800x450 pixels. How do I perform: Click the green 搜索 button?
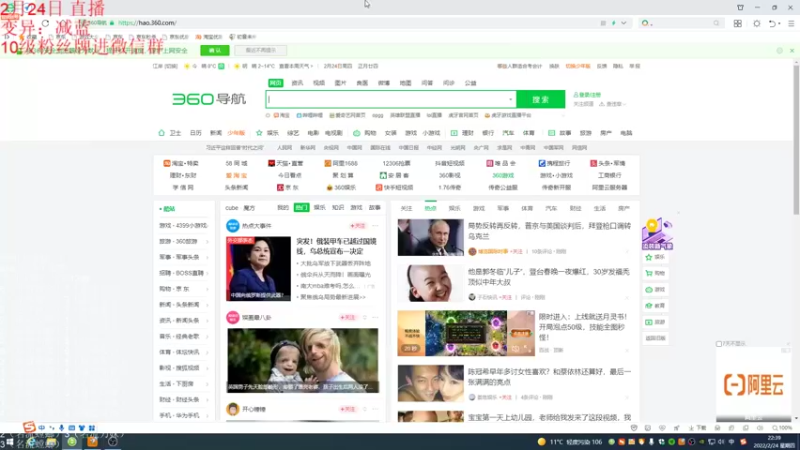click(541, 99)
